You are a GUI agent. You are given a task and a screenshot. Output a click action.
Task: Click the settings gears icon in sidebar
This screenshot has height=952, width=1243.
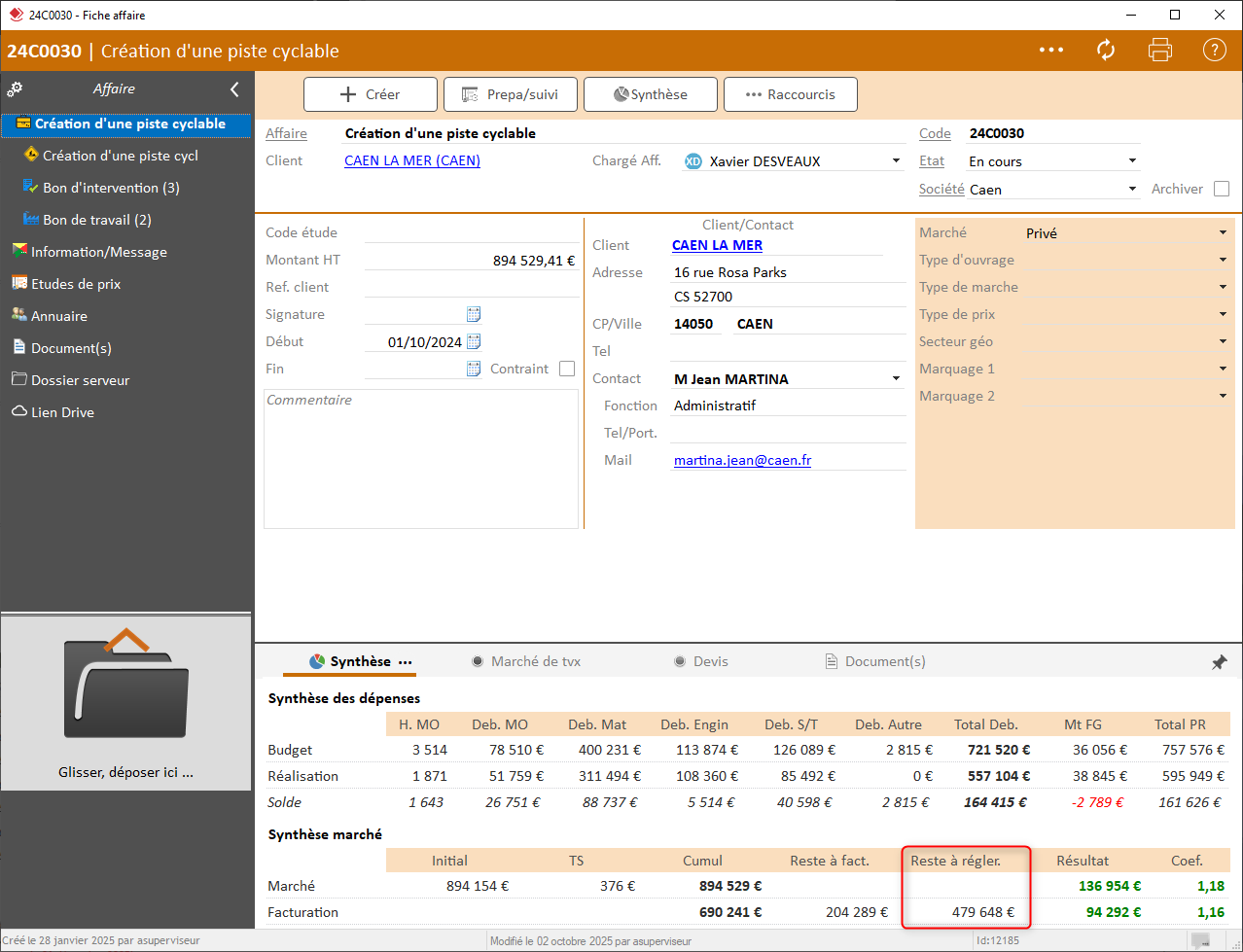(x=15, y=89)
